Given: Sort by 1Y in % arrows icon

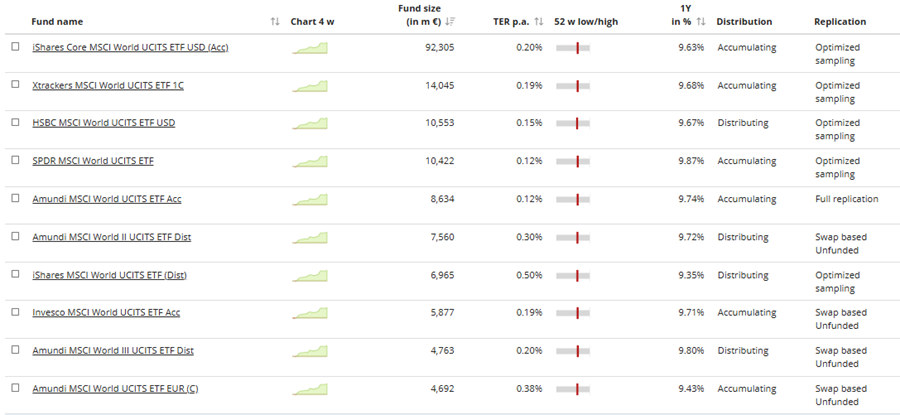Looking at the screenshot, I should (701, 22).
